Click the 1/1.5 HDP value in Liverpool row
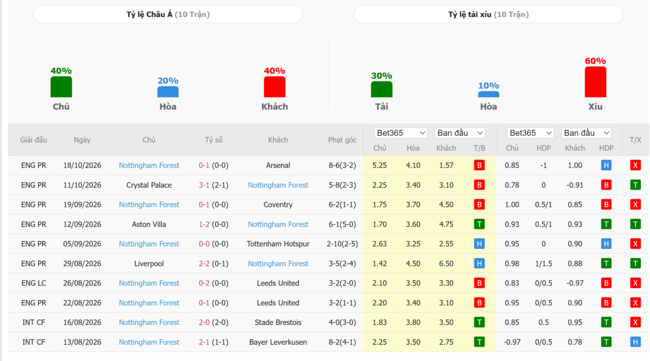The image size is (650, 361). (x=543, y=264)
